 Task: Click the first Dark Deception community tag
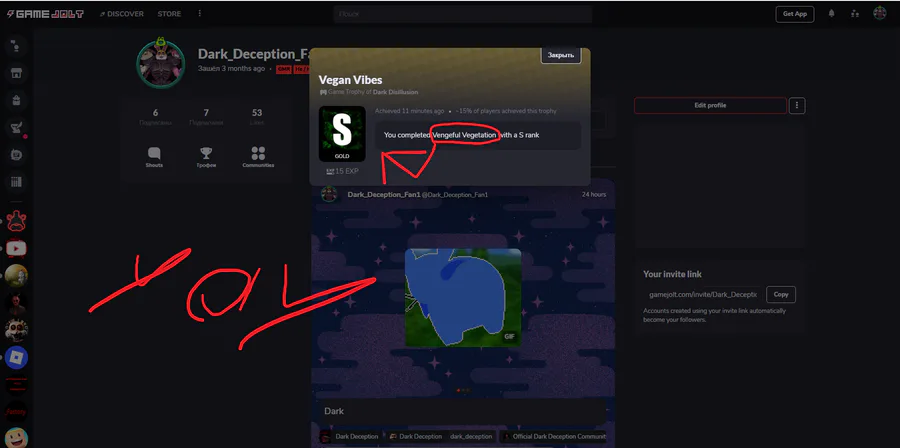coord(350,437)
